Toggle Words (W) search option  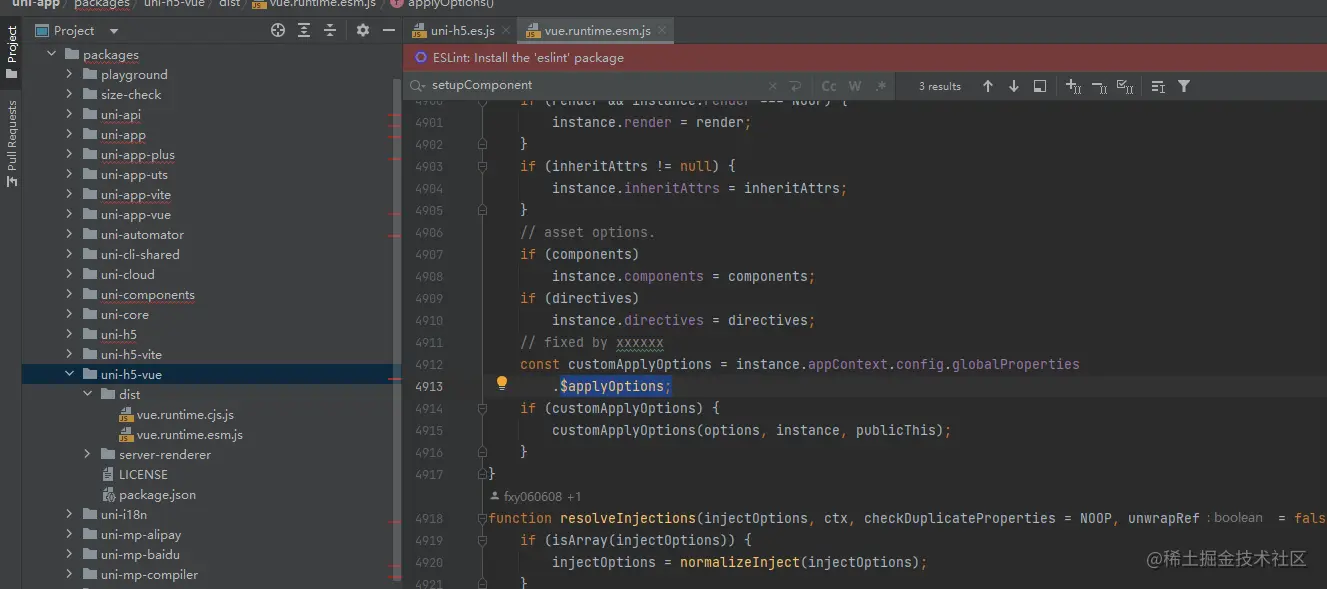(x=855, y=86)
